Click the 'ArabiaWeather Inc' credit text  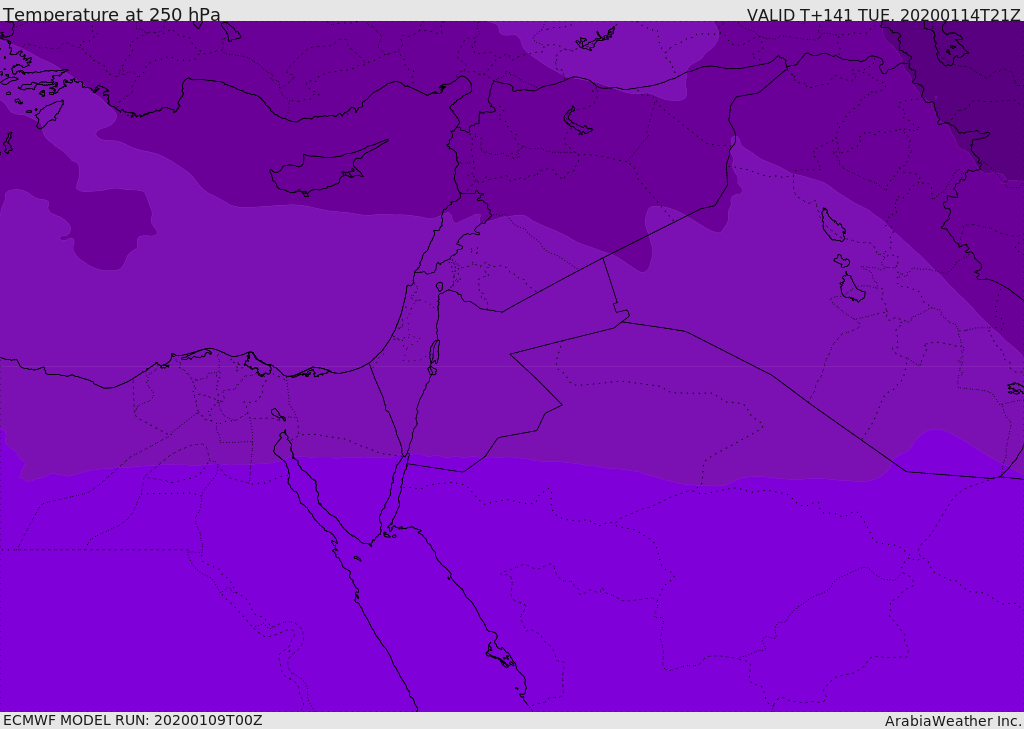[x=953, y=721]
